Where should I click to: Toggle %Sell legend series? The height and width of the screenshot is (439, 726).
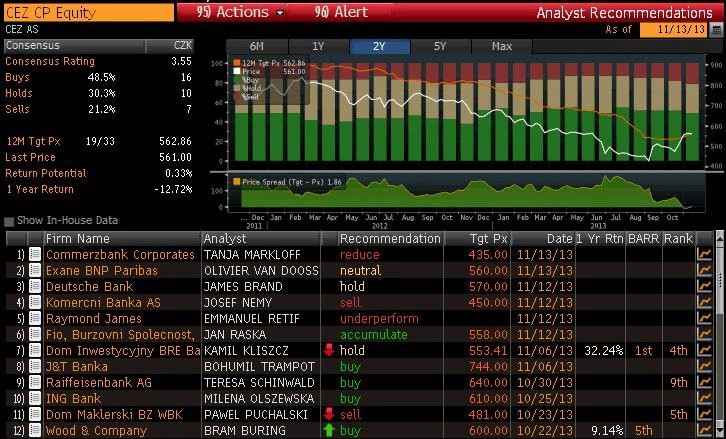point(237,97)
